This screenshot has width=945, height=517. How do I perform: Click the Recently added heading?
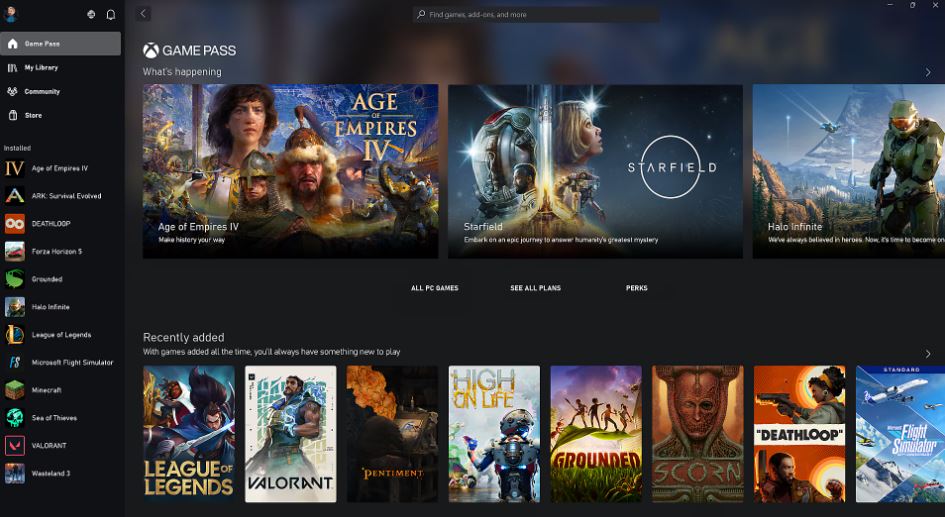point(183,337)
